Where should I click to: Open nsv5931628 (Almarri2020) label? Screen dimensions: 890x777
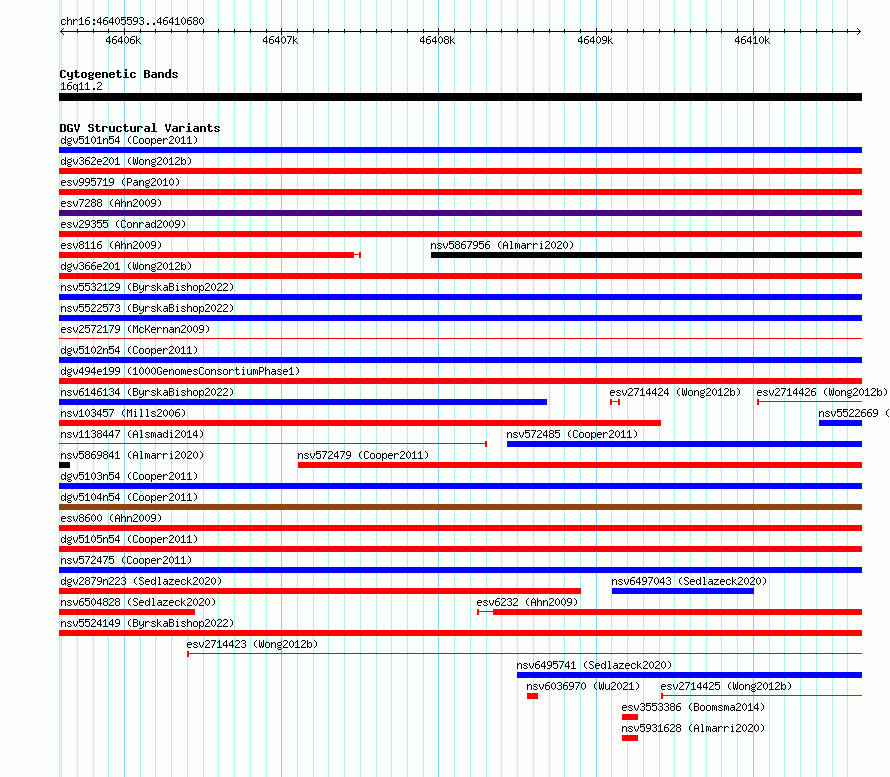pyautogui.click(x=693, y=728)
